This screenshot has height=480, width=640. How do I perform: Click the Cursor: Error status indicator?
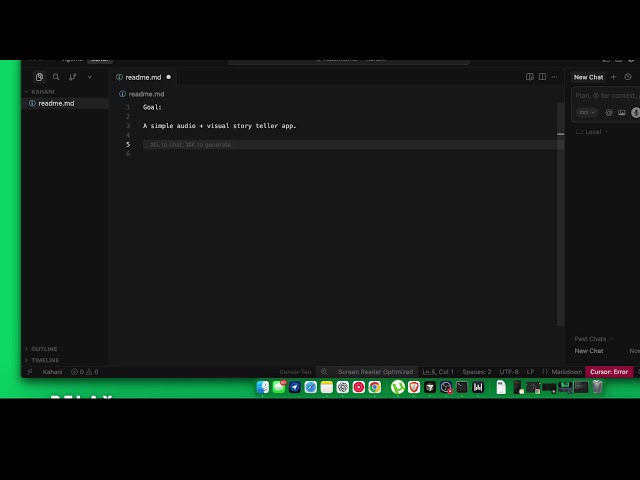tap(609, 372)
